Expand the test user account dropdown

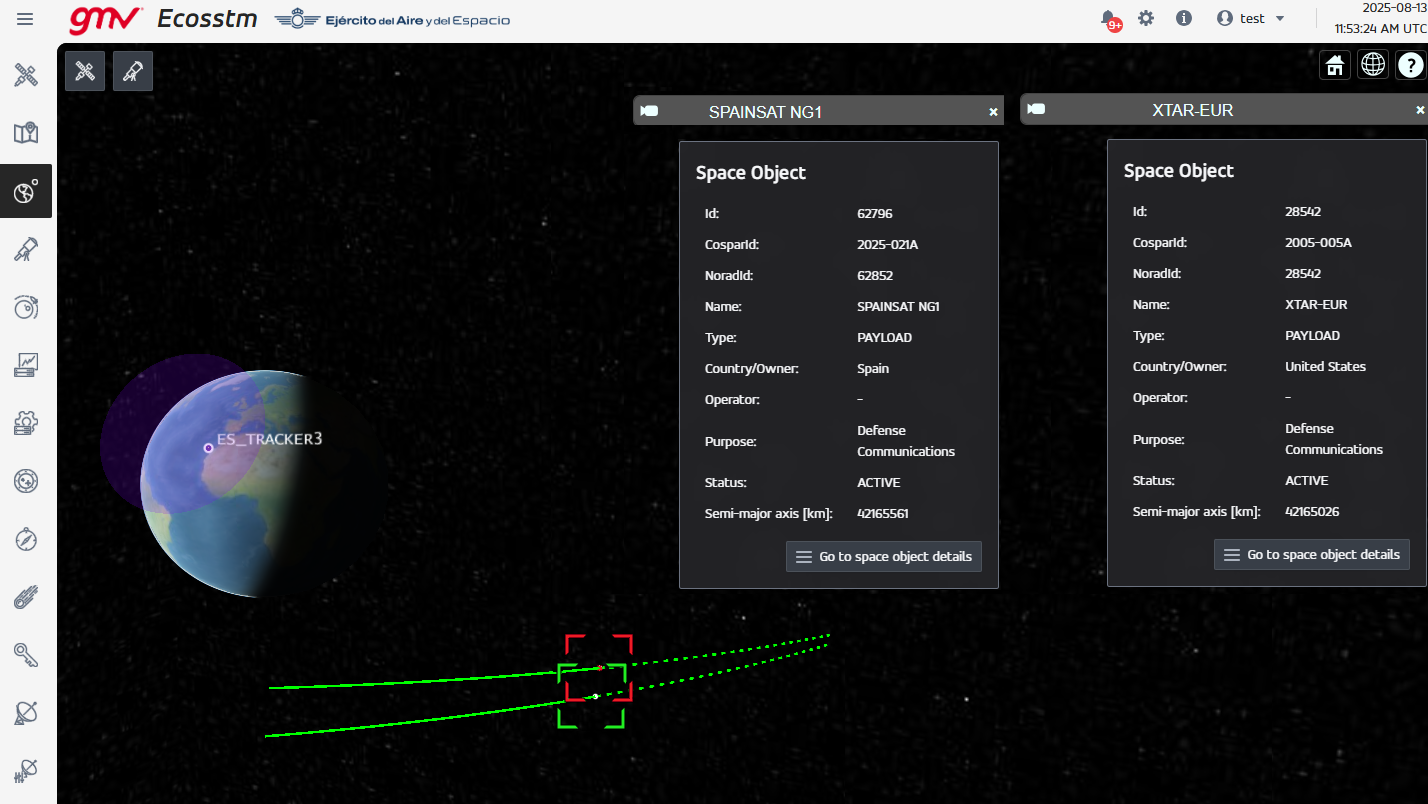click(1251, 19)
